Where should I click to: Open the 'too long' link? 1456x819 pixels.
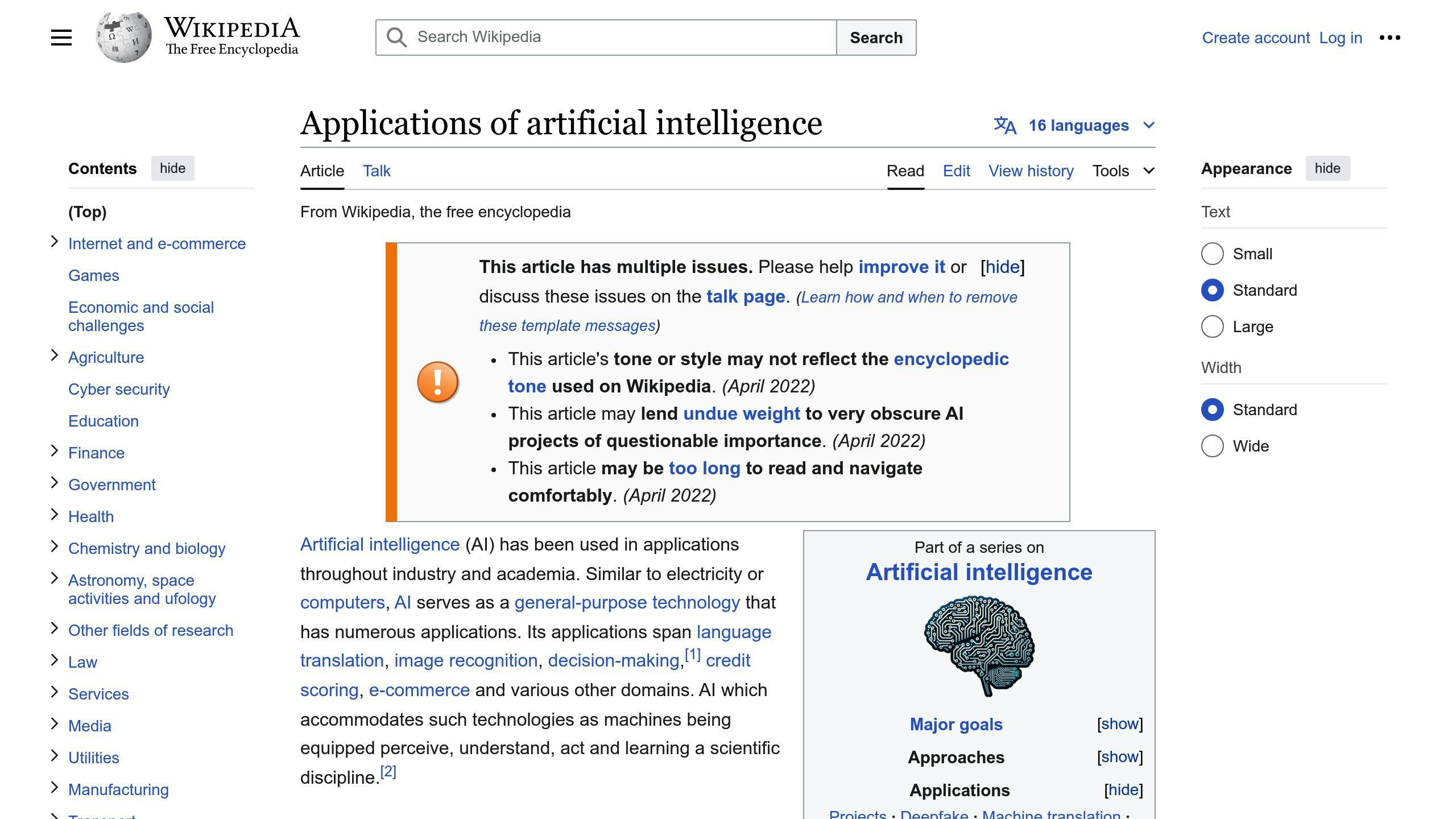[x=705, y=468]
